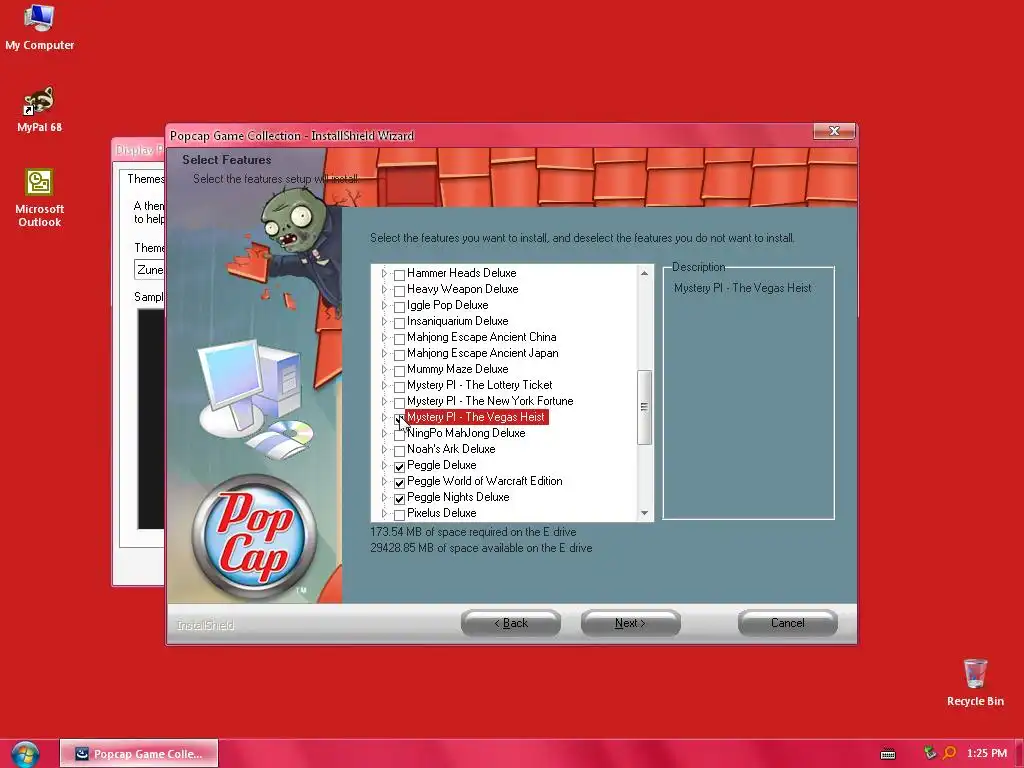
Task: Select the Mahjong Escape Ancient Japan entry
Action: (483, 353)
